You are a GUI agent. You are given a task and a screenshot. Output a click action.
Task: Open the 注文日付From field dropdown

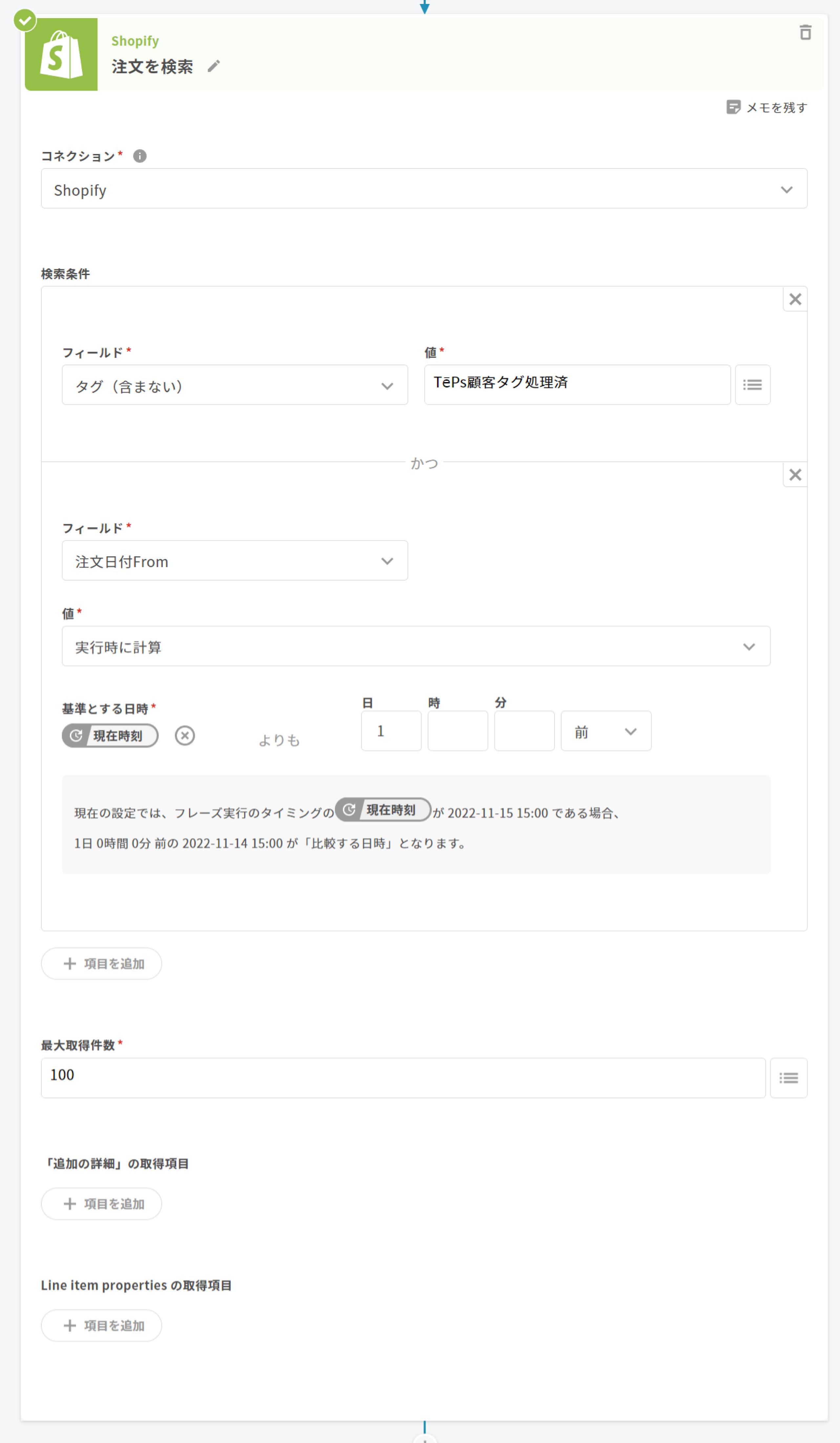[235, 561]
